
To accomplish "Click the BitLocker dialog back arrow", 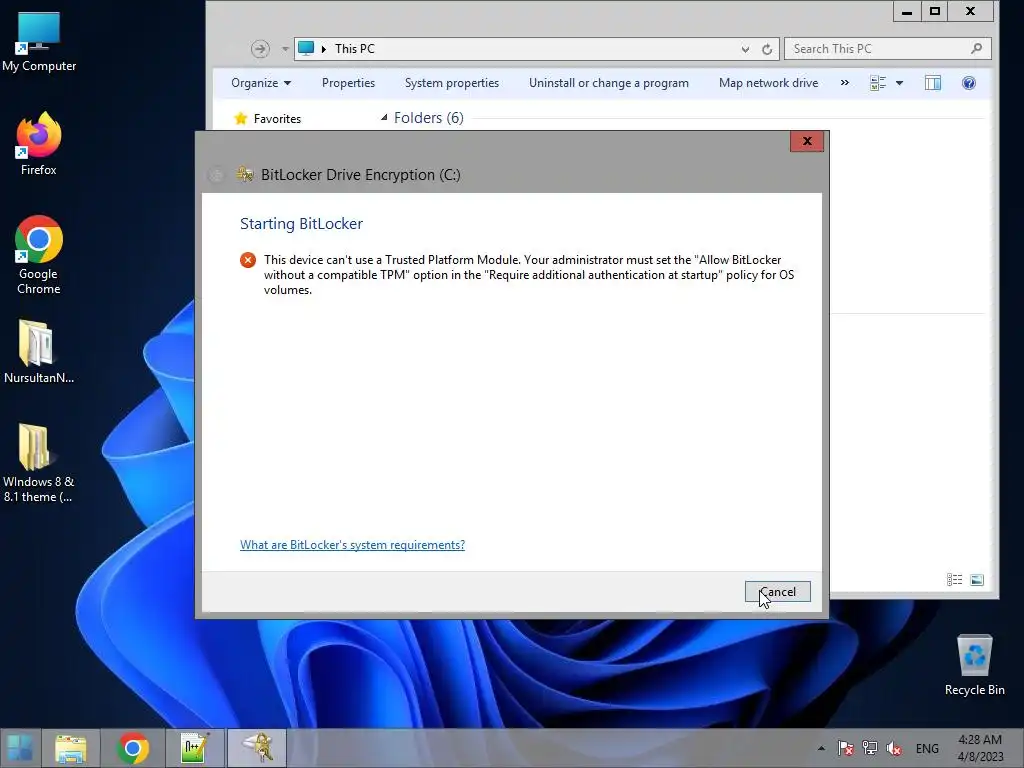I will point(216,174).
